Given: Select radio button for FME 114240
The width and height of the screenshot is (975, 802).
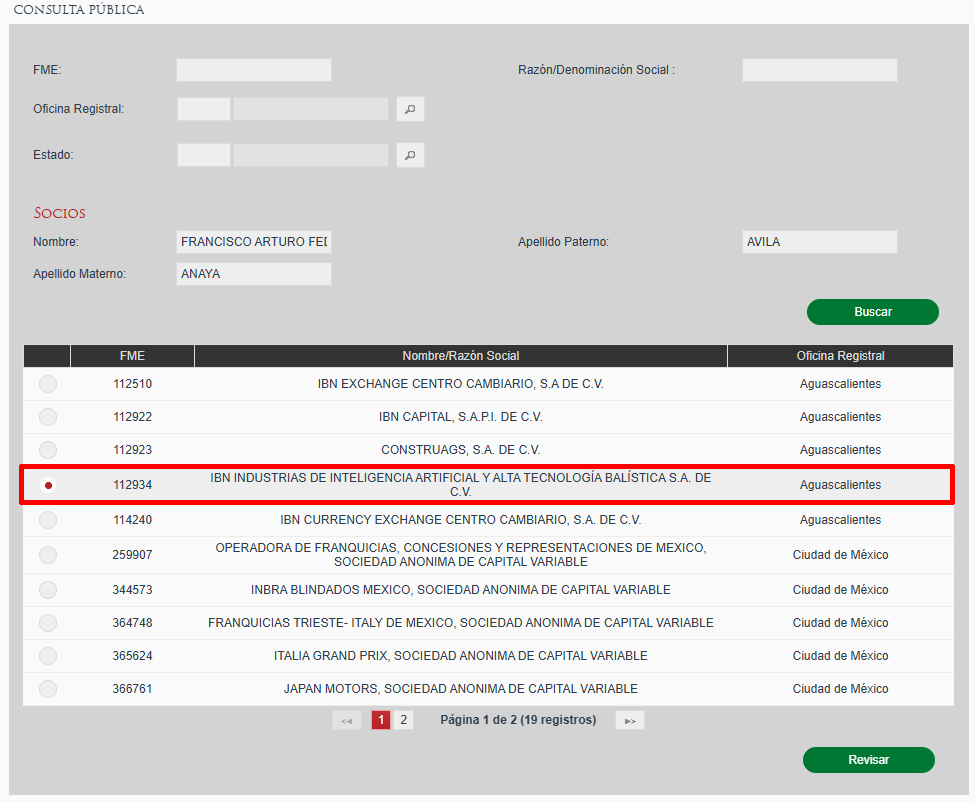Looking at the screenshot, I should [48, 520].
